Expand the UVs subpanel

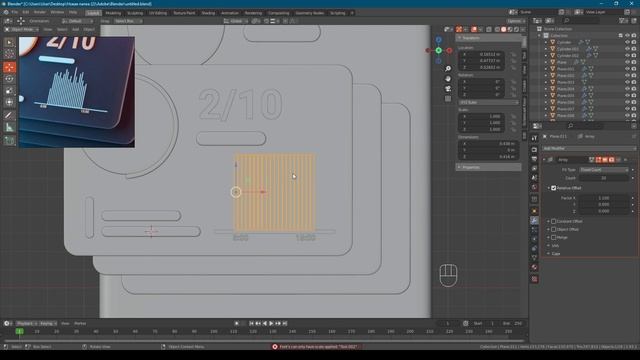[x=555, y=246]
